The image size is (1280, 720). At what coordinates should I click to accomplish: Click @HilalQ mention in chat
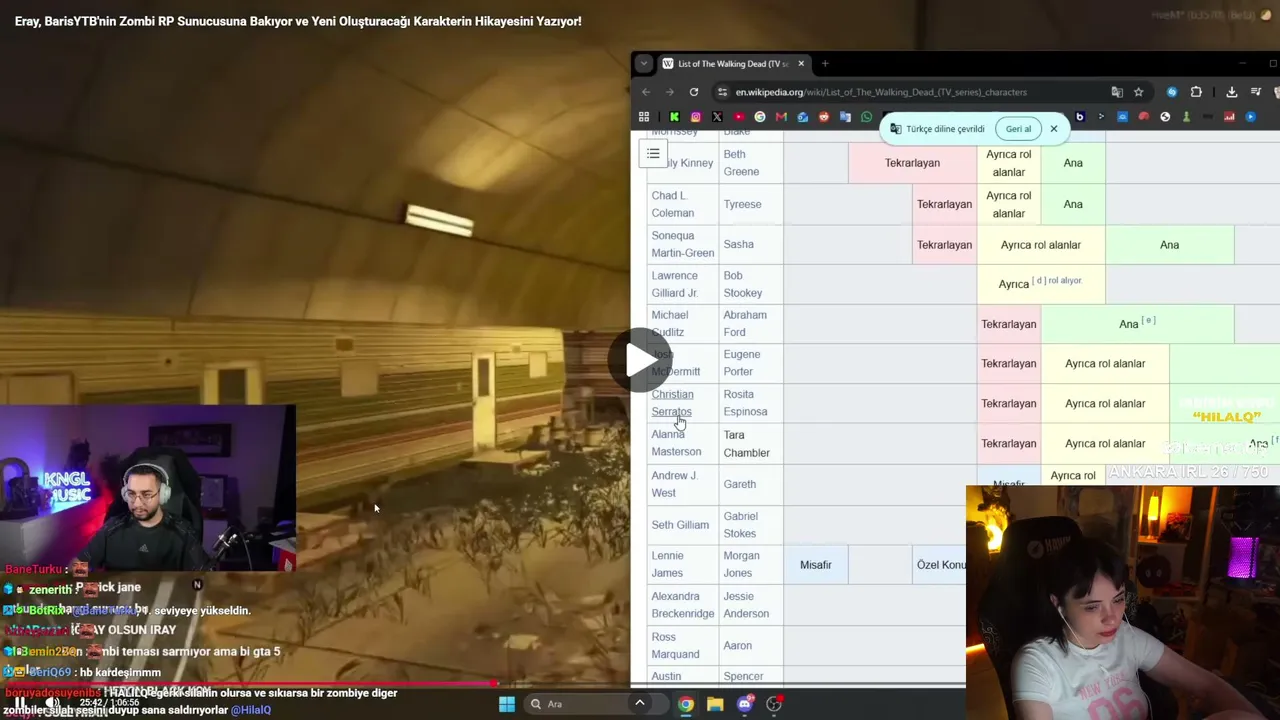(x=250, y=710)
